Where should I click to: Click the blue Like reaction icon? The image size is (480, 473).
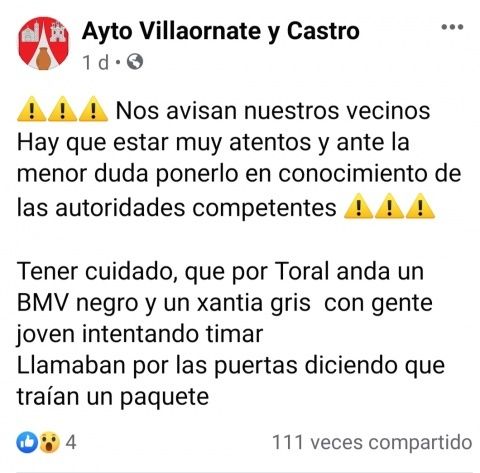[27, 443]
